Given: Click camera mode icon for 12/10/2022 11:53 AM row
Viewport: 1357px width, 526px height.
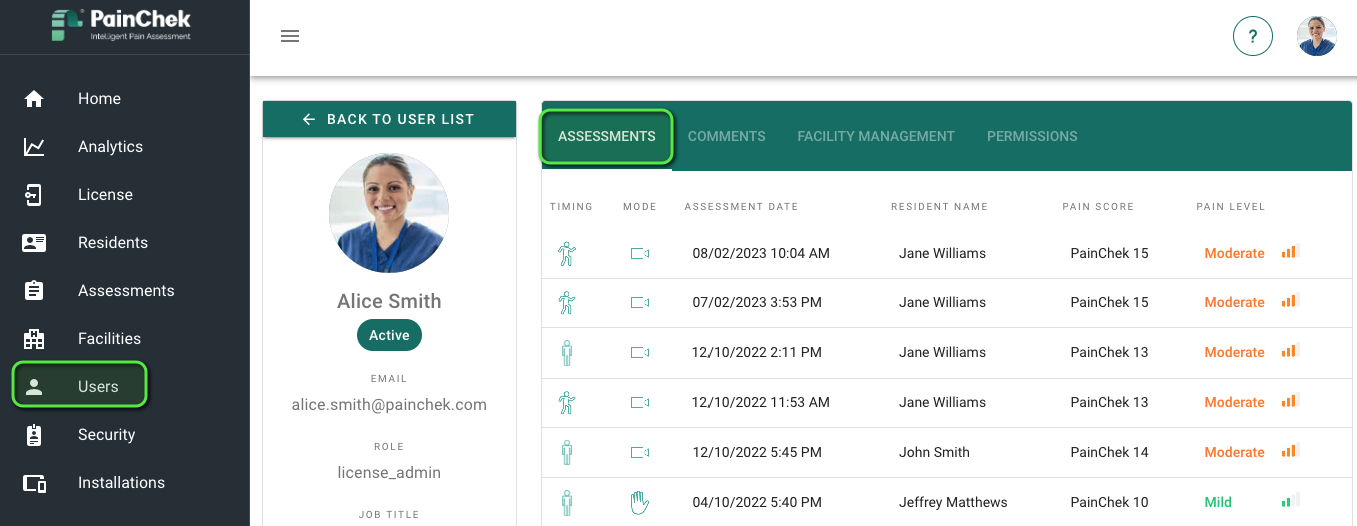Looking at the screenshot, I should (x=640, y=403).
